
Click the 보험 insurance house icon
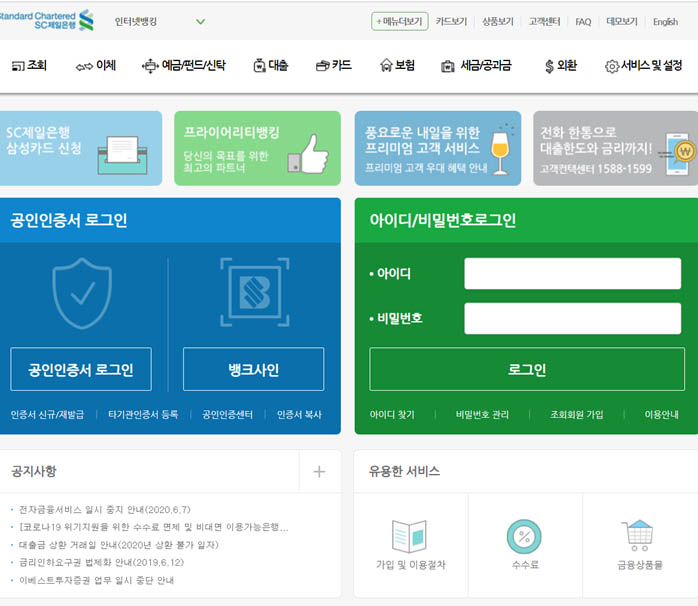386,65
